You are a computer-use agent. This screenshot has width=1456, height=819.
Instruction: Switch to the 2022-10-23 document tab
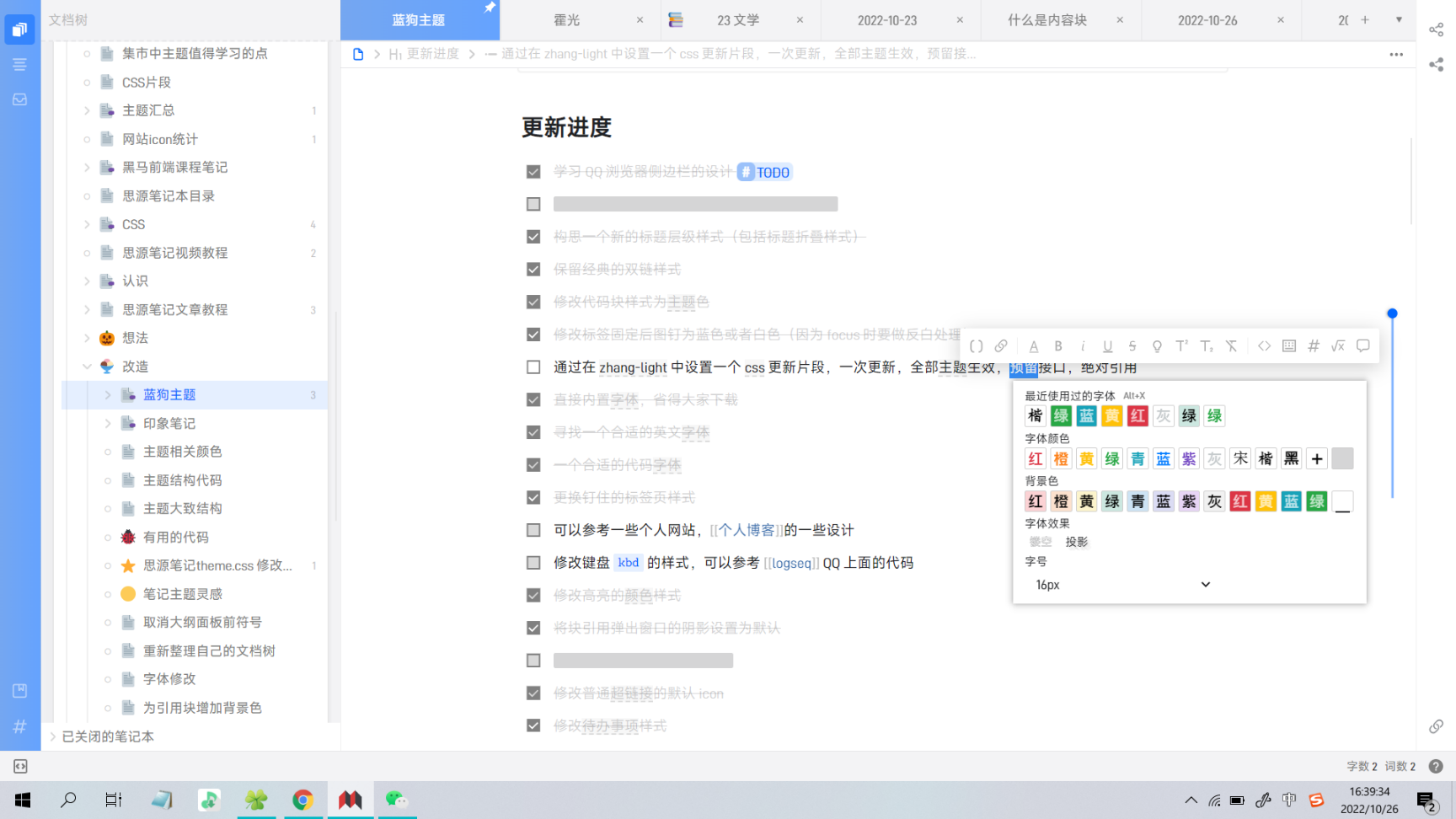pyautogui.click(x=887, y=19)
